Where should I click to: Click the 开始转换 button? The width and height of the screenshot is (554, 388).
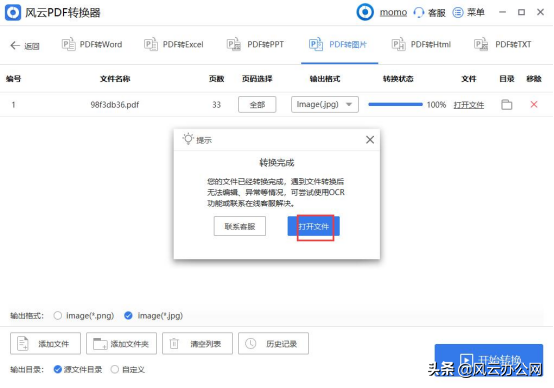(x=489, y=360)
